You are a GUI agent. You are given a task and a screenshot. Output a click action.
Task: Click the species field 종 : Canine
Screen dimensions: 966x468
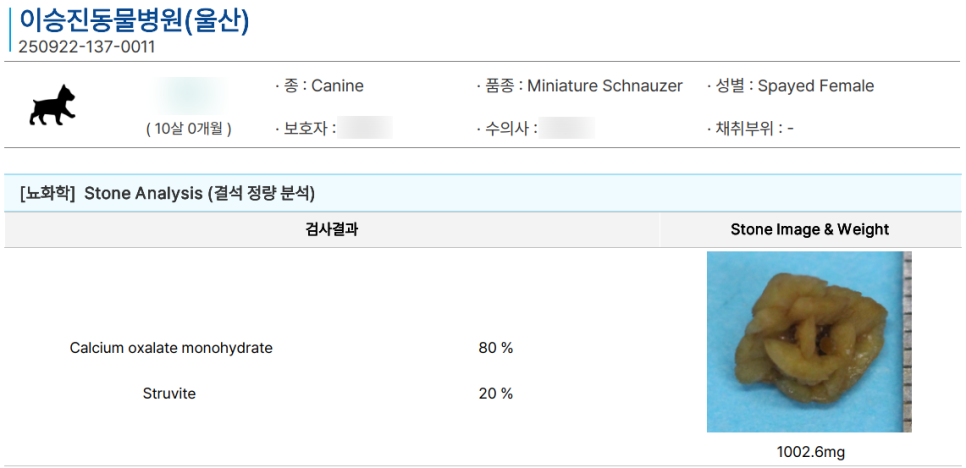coord(320,86)
